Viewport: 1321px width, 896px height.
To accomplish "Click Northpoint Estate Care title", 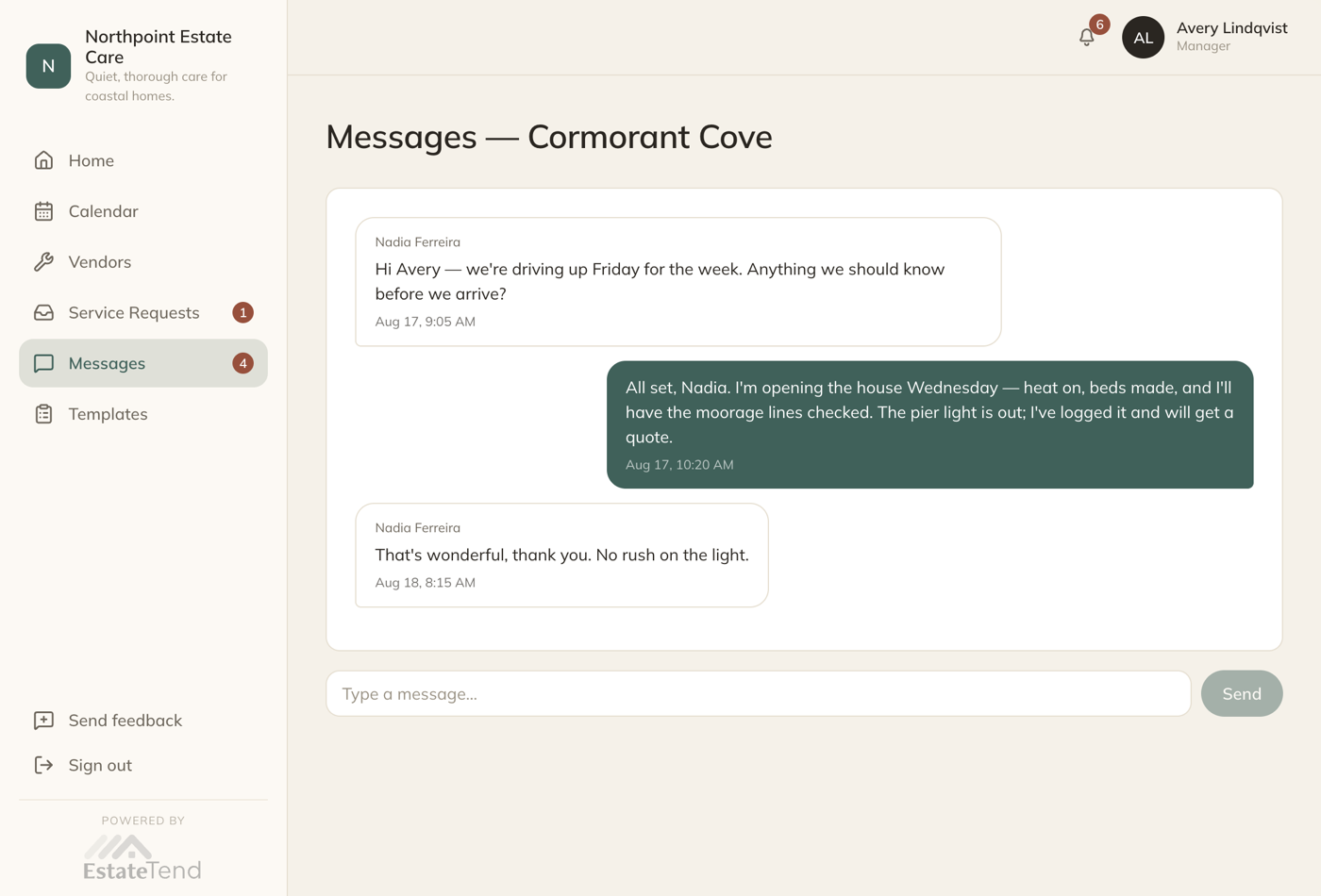I will 159,46.
